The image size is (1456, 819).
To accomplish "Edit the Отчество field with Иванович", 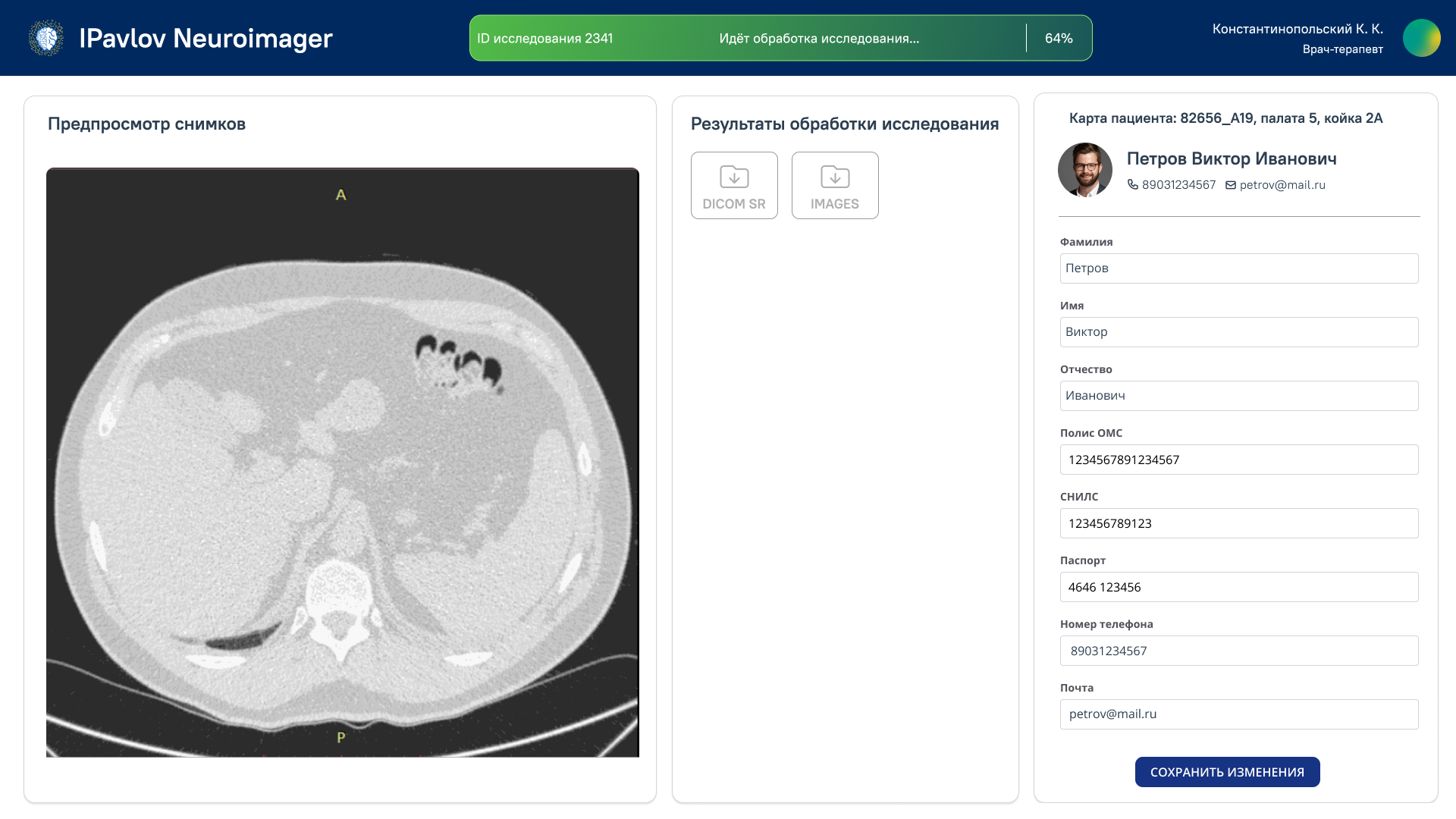I will tap(1239, 396).
